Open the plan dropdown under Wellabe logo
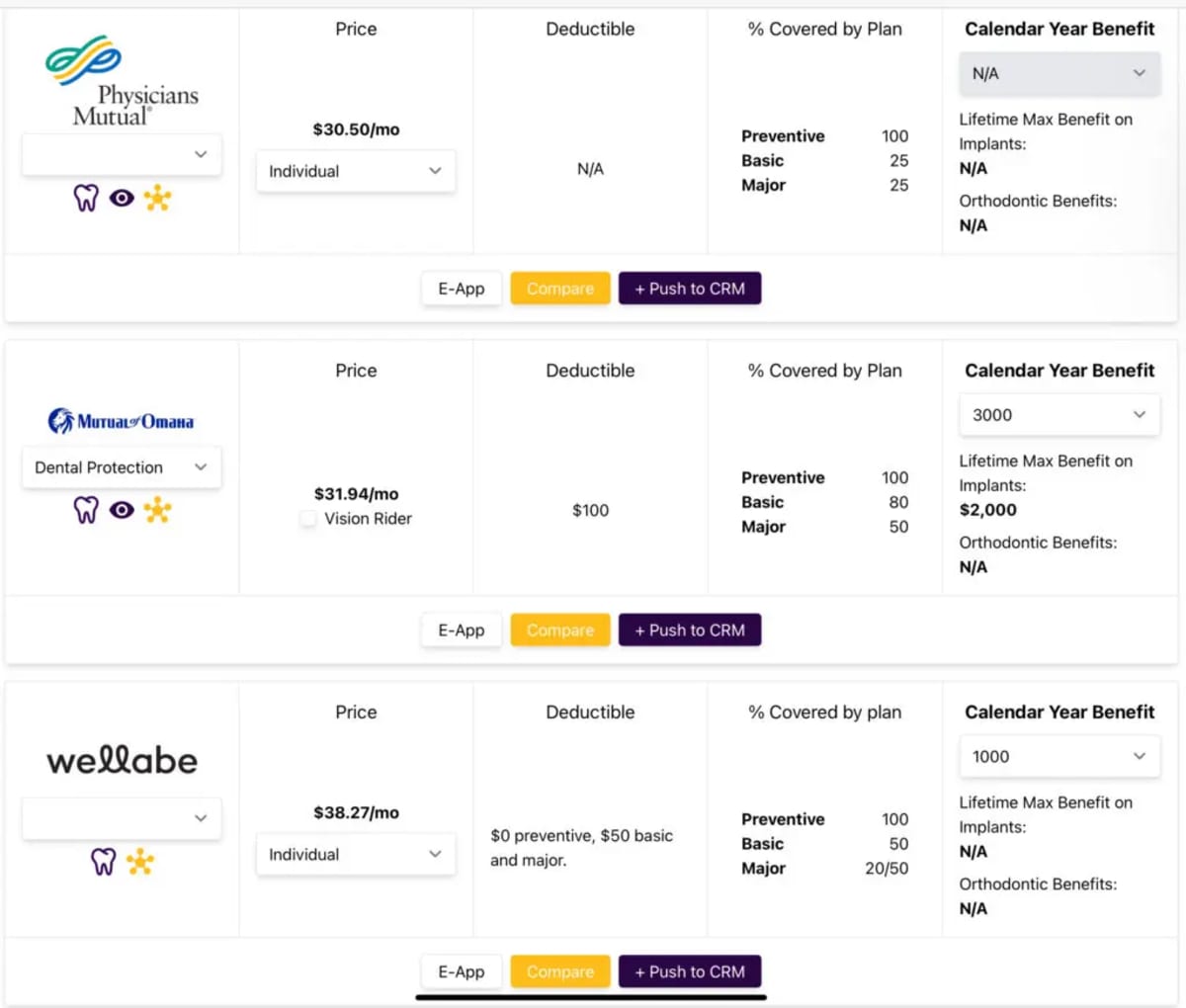 tap(122, 819)
